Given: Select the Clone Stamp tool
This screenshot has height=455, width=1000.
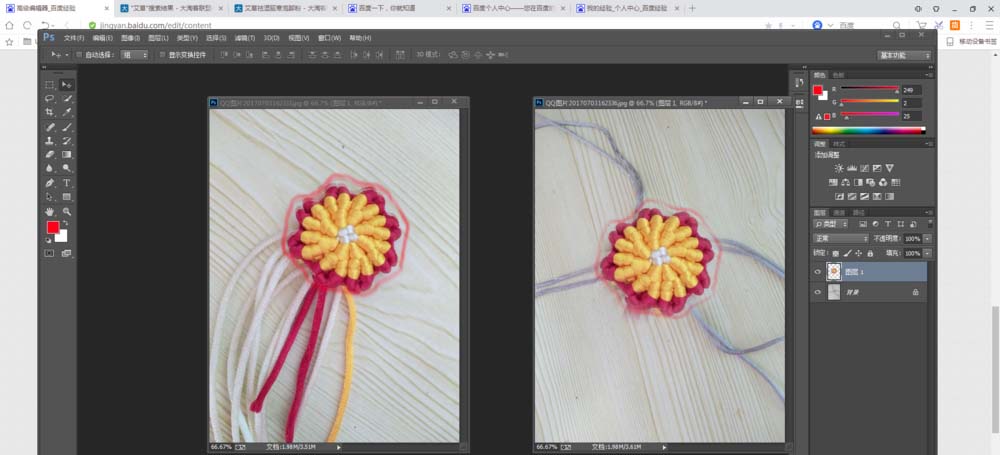Looking at the screenshot, I should (50, 140).
